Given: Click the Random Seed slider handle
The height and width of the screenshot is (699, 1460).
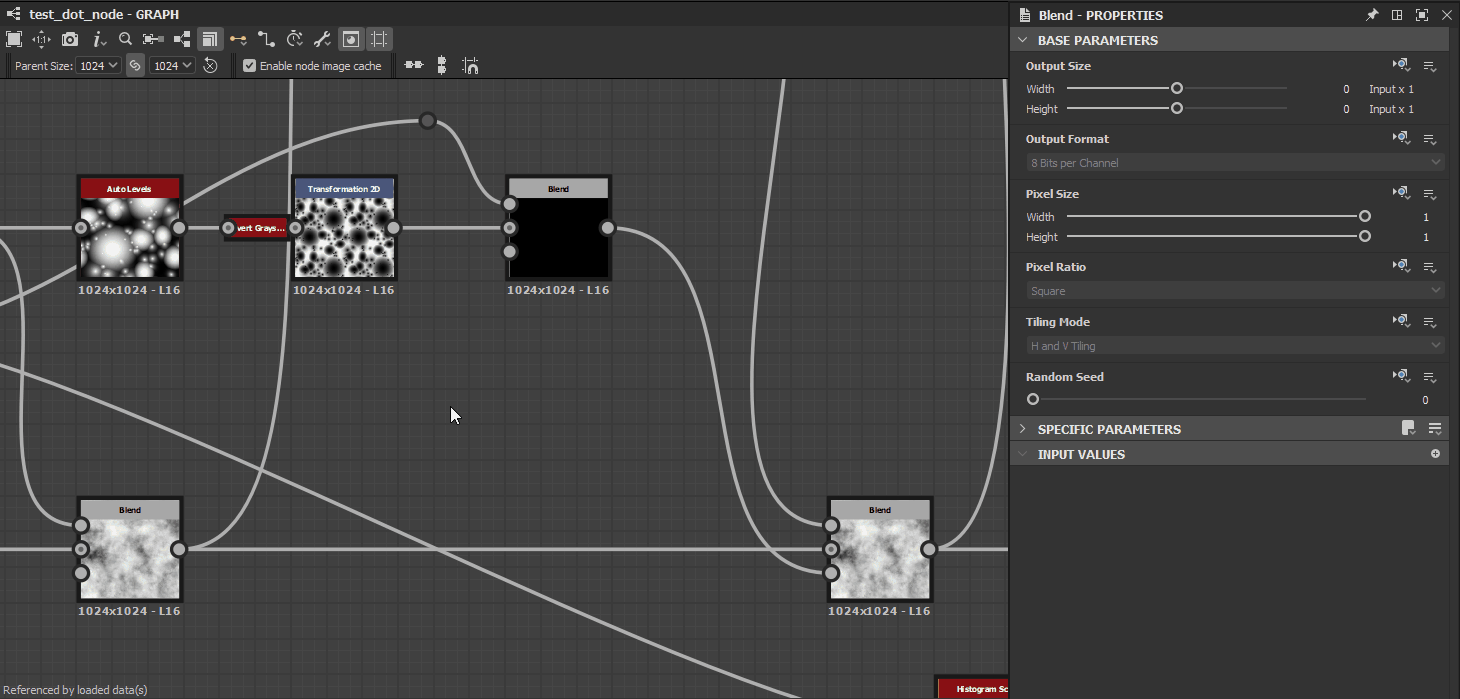Looking at the screenshot, I should coord(1032,398).
